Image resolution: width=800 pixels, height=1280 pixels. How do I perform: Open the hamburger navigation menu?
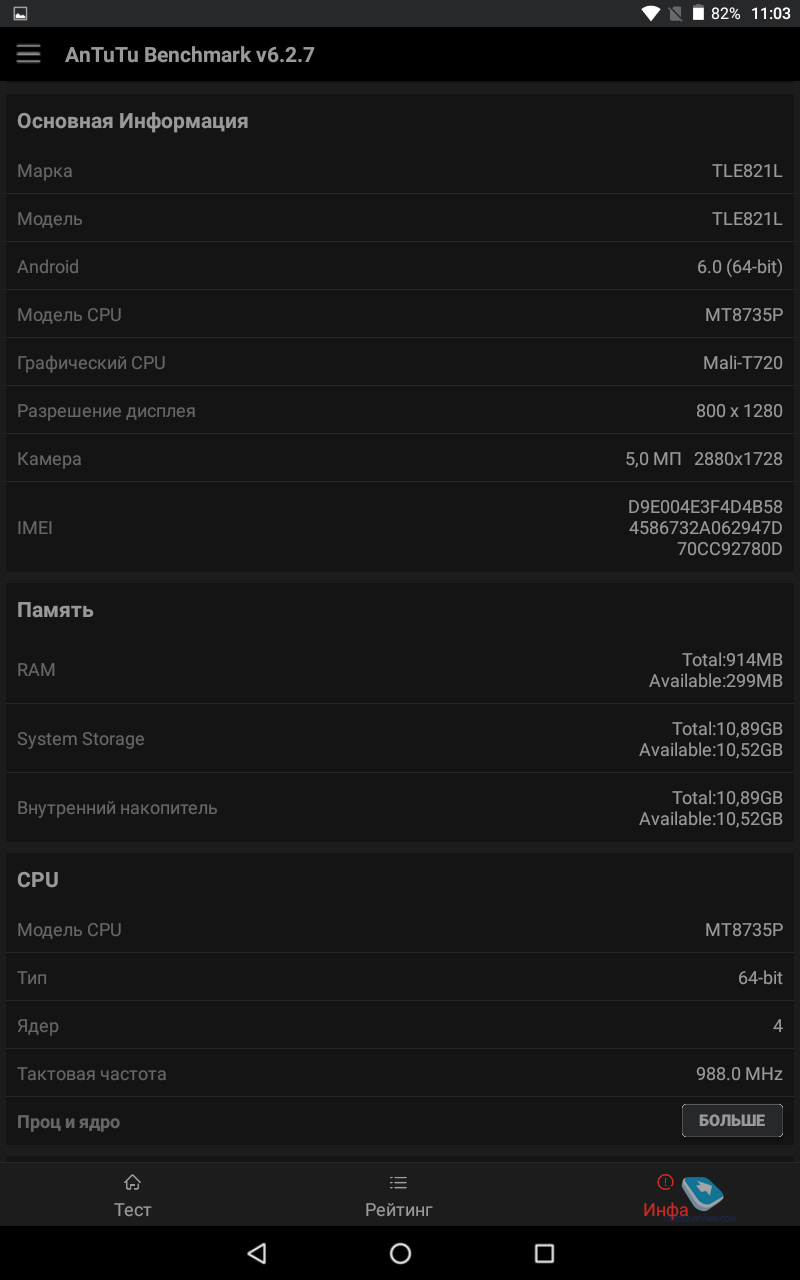click(28, 54)
